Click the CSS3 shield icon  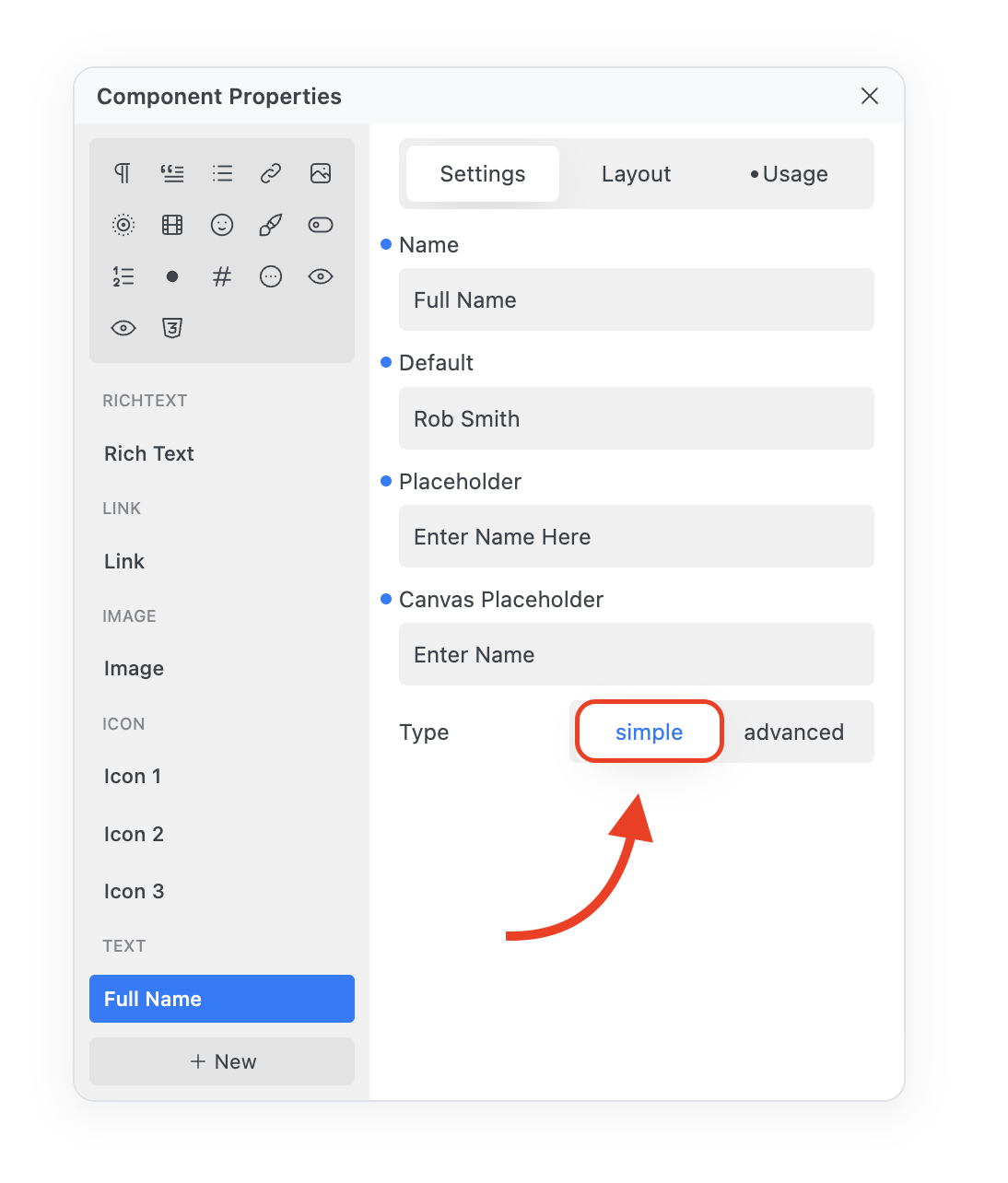(172, 328)
